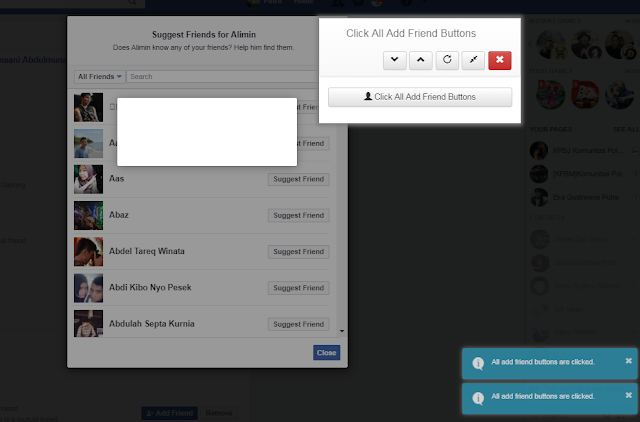The image size is (640, 422).
Task: Click the up chevron button in extension popup
Action: [420, 60]
